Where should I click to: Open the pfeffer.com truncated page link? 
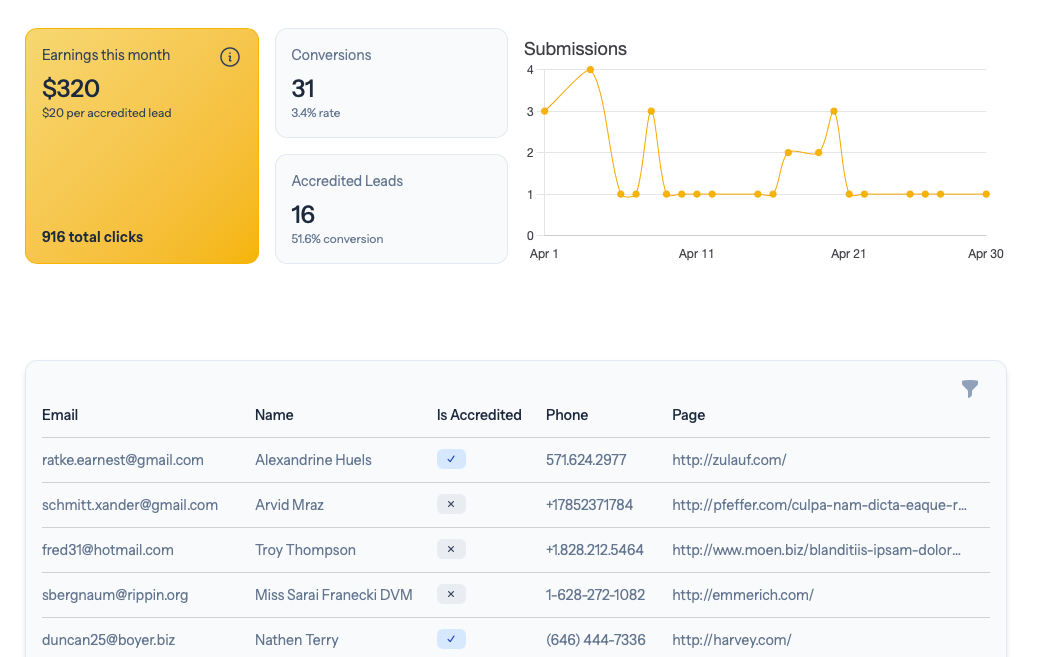point(819,505)
